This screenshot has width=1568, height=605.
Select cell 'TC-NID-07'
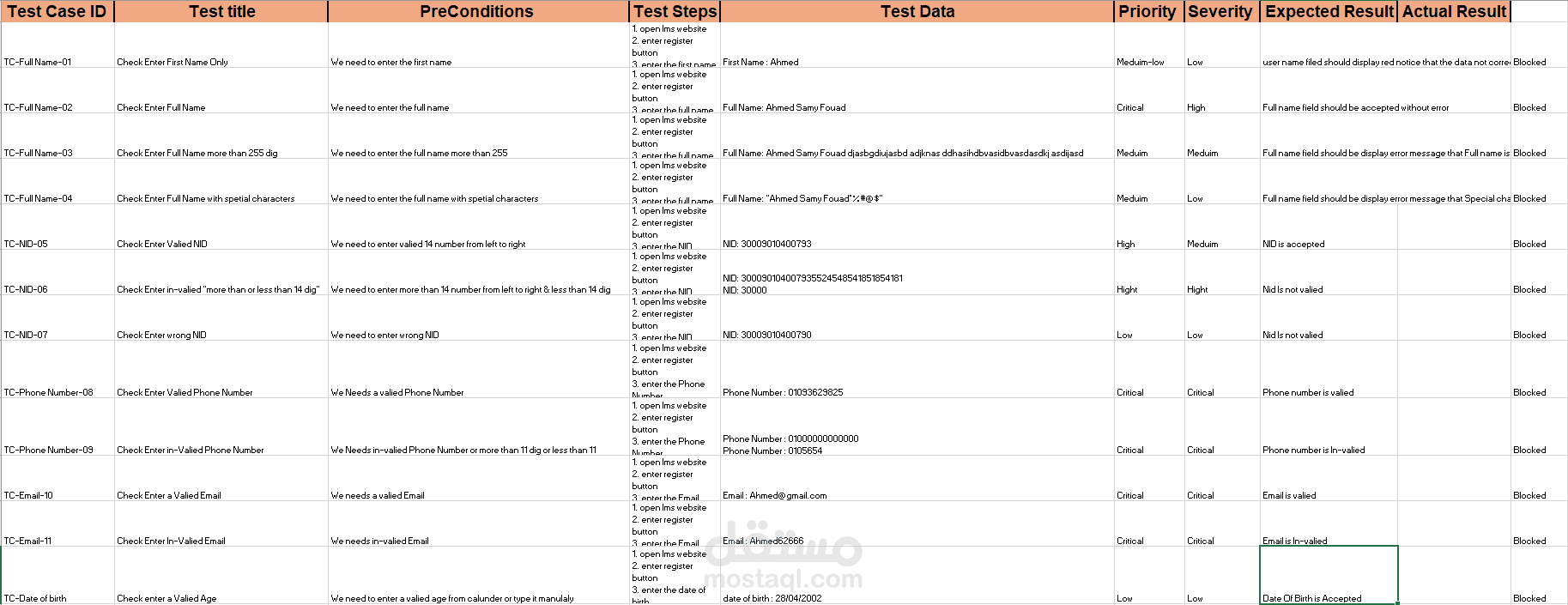58,318
